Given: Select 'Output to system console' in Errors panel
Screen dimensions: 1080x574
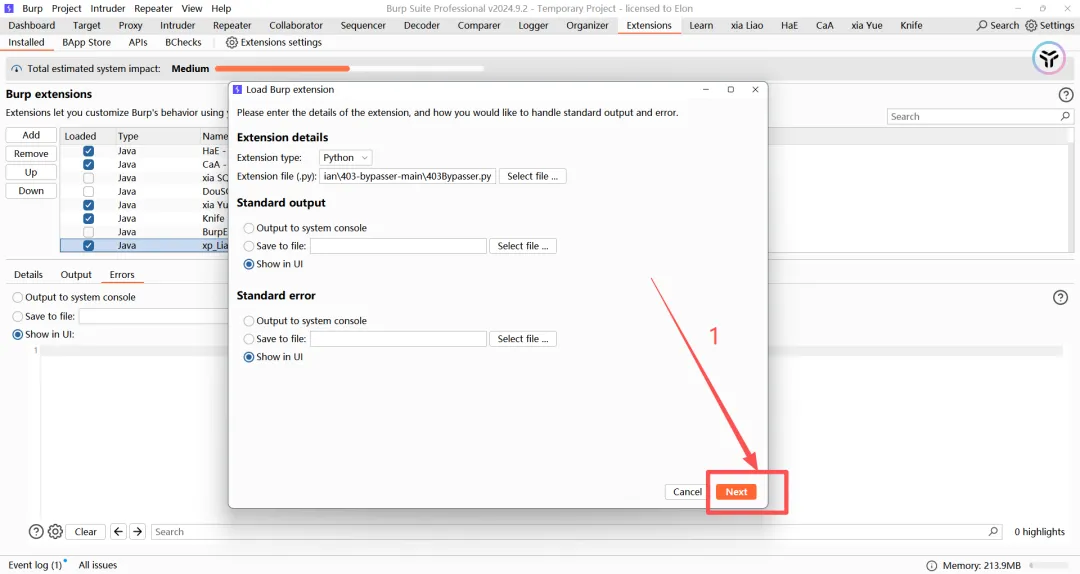Looking at the screenshot, I should point(18,298).
